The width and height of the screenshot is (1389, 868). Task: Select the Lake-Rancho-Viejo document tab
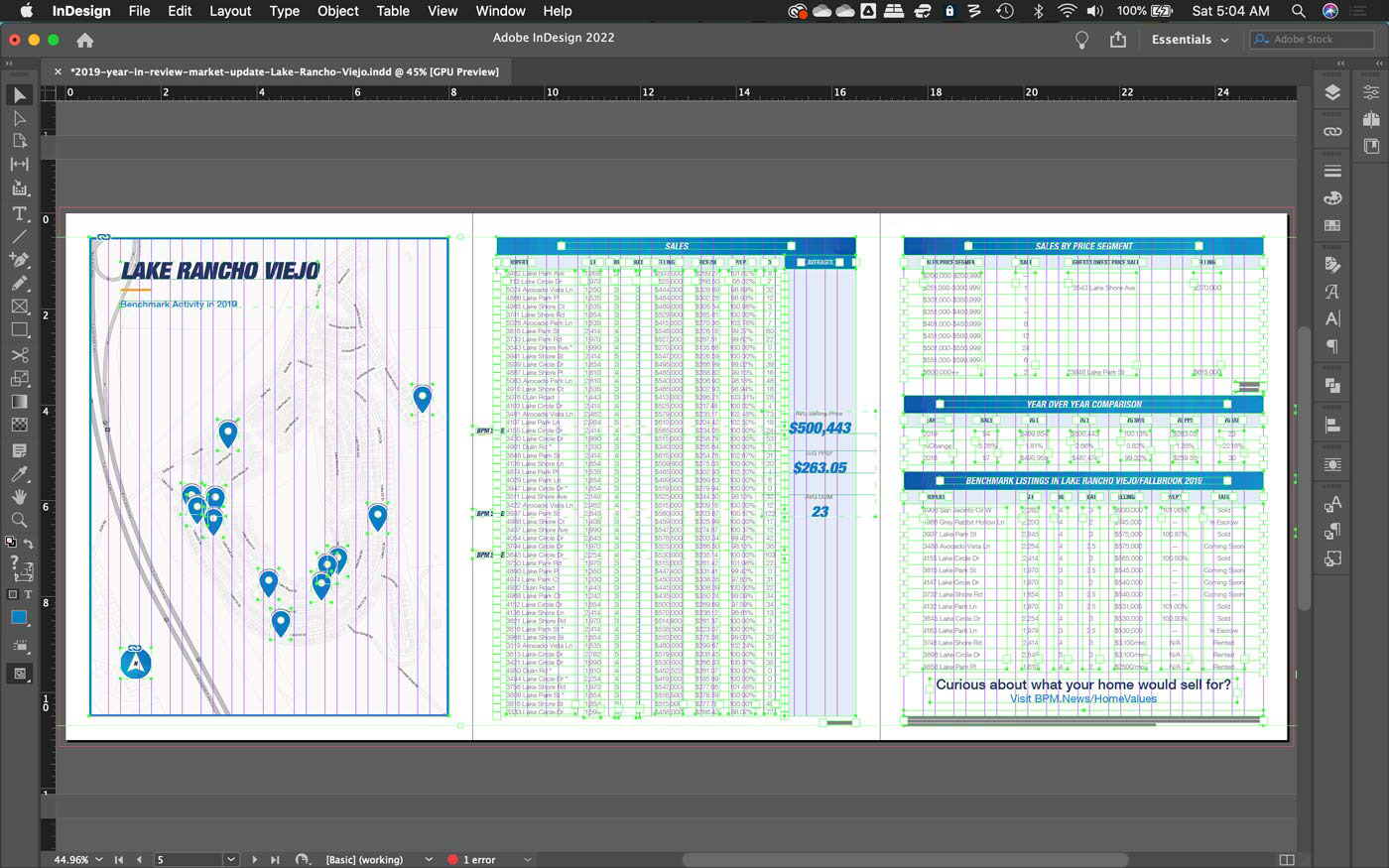284,71
